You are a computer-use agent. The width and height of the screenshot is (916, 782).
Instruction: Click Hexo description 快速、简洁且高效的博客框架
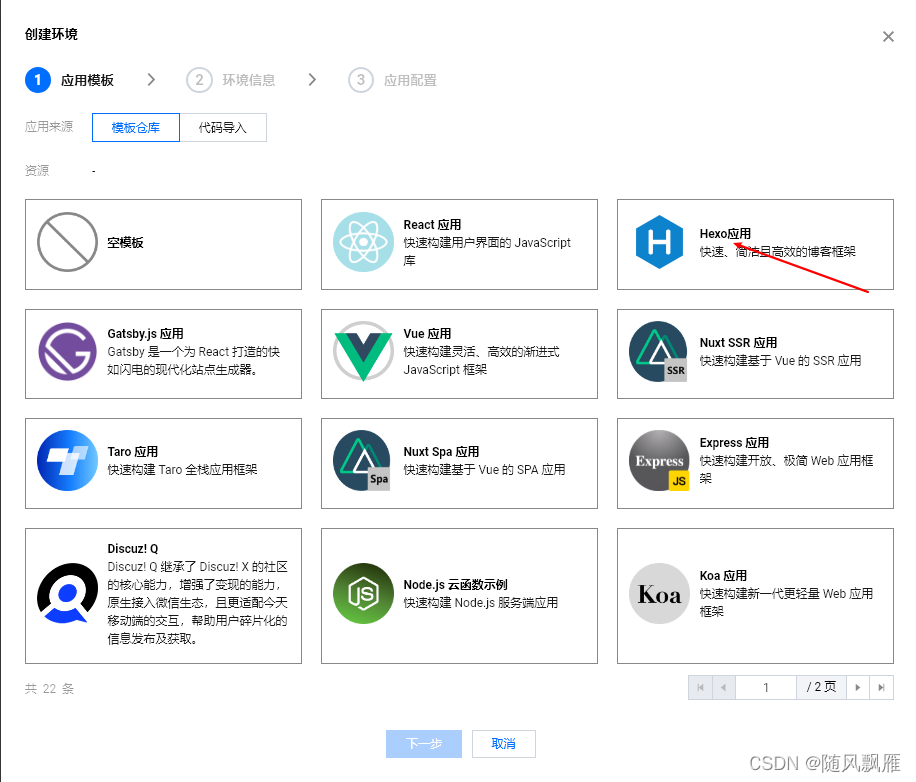tap(778, 252)
